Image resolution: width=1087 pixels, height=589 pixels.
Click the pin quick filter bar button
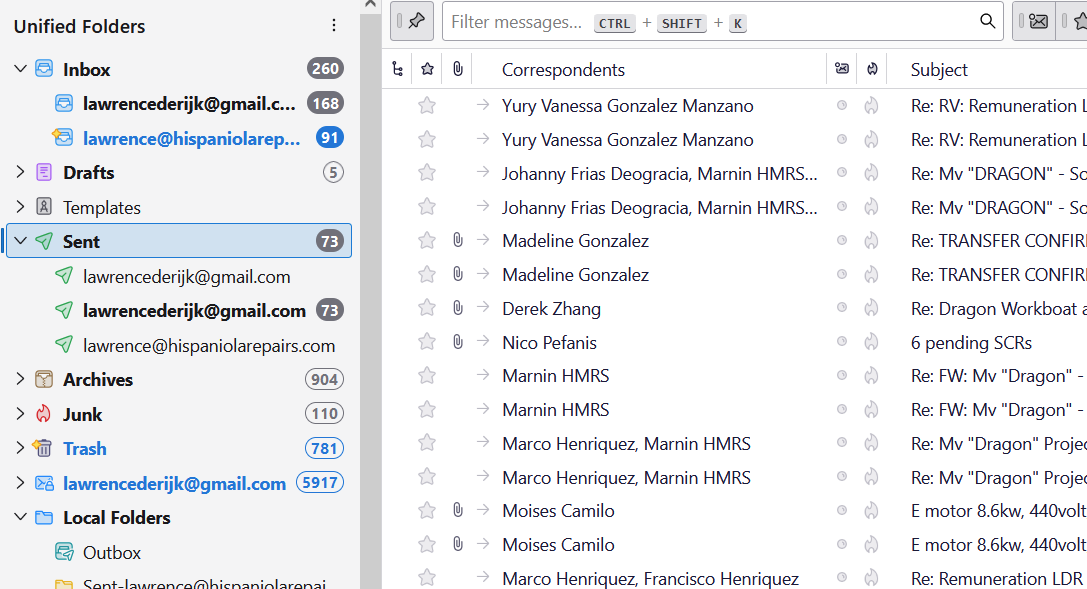tap(412, 21)
